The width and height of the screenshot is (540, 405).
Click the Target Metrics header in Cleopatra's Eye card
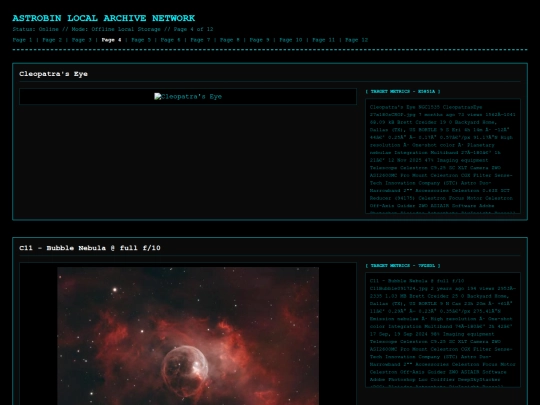[x=403, y=92]
